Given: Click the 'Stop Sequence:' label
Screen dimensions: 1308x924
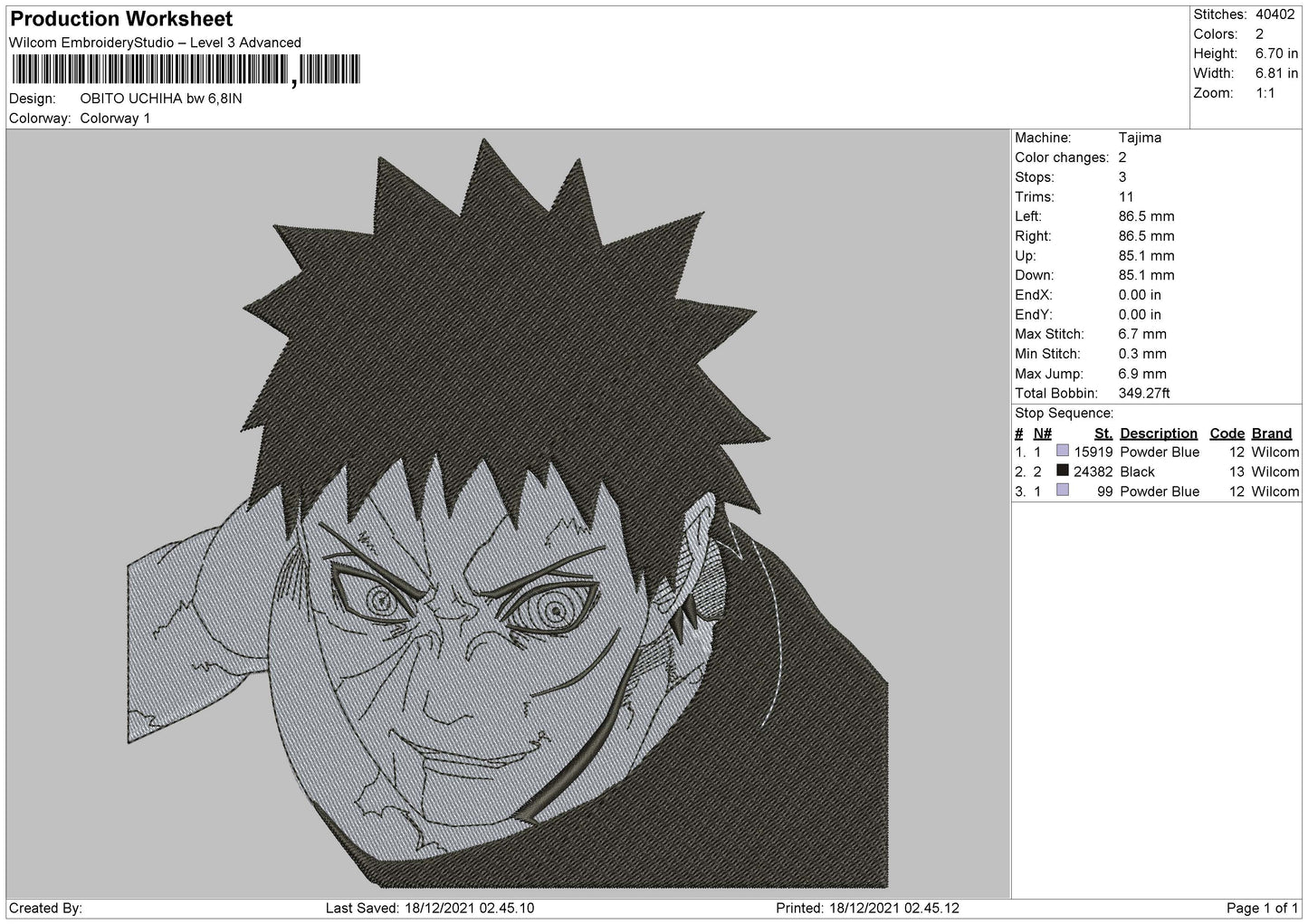Looking at the screenshot, I should click(1064, 414).
